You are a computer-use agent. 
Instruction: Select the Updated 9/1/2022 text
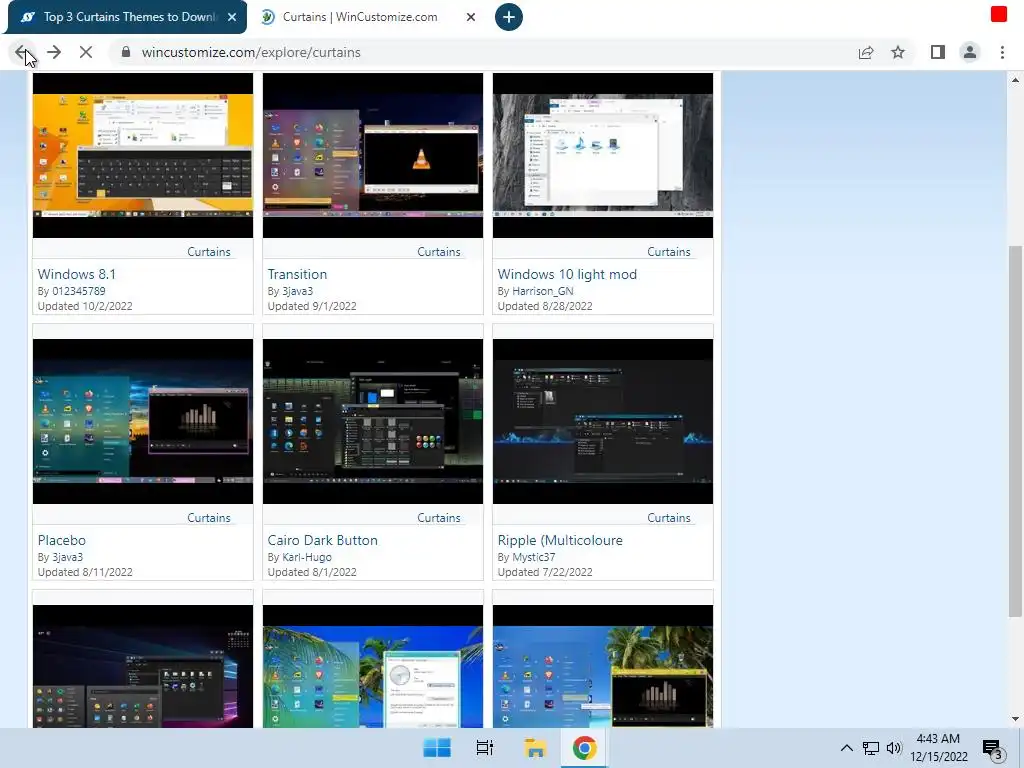pyautogui.click(x=312, y=306)
